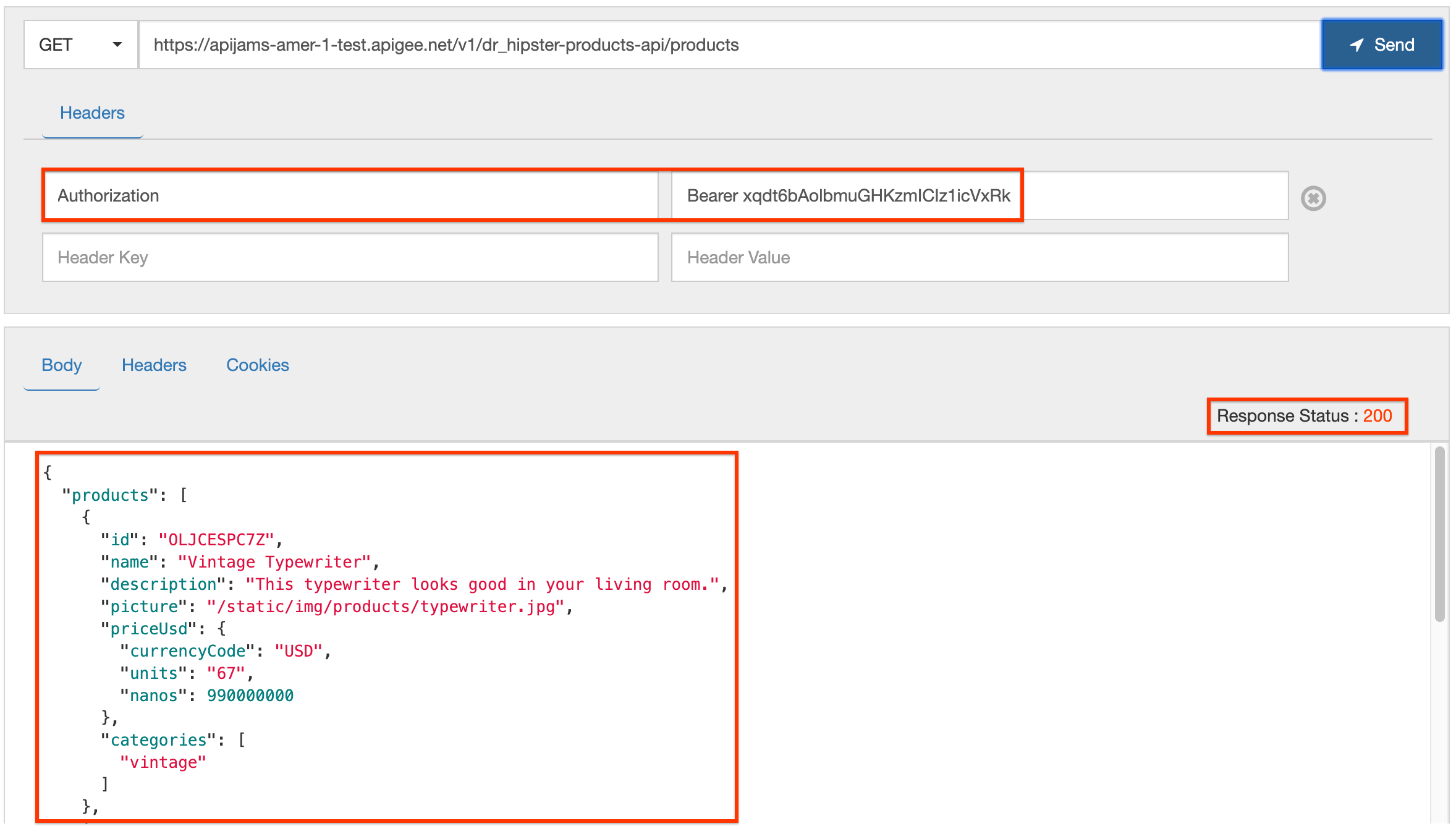Edit the Bearer token header value field
This screenshot has width=1456, height=826.
point(980,195)
